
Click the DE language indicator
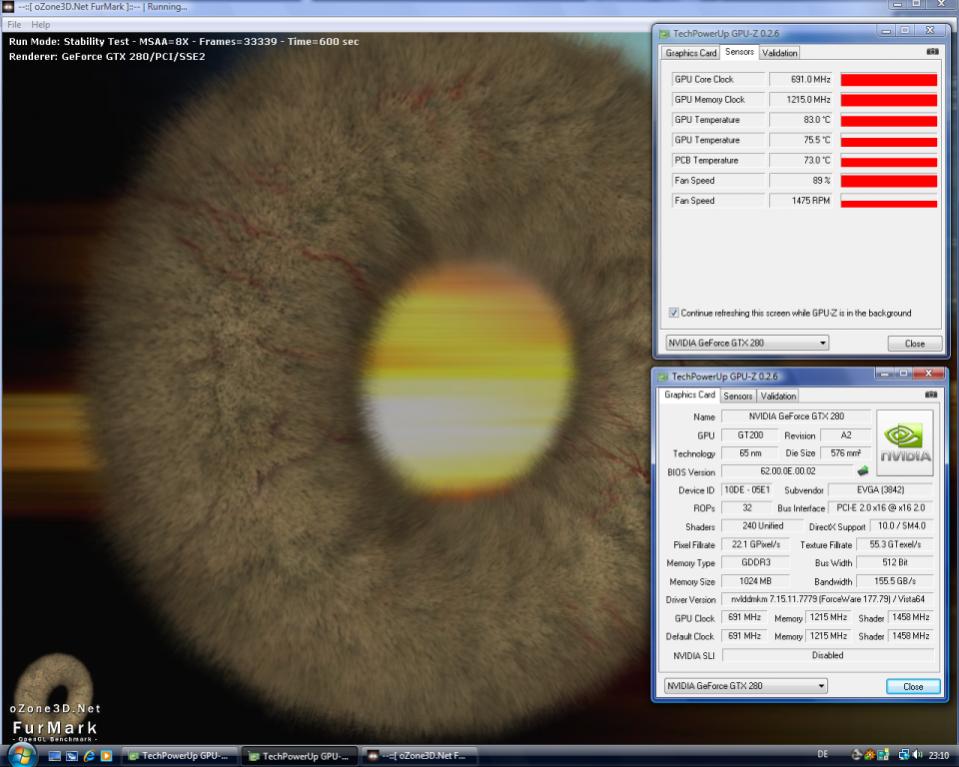pos(823,755)
